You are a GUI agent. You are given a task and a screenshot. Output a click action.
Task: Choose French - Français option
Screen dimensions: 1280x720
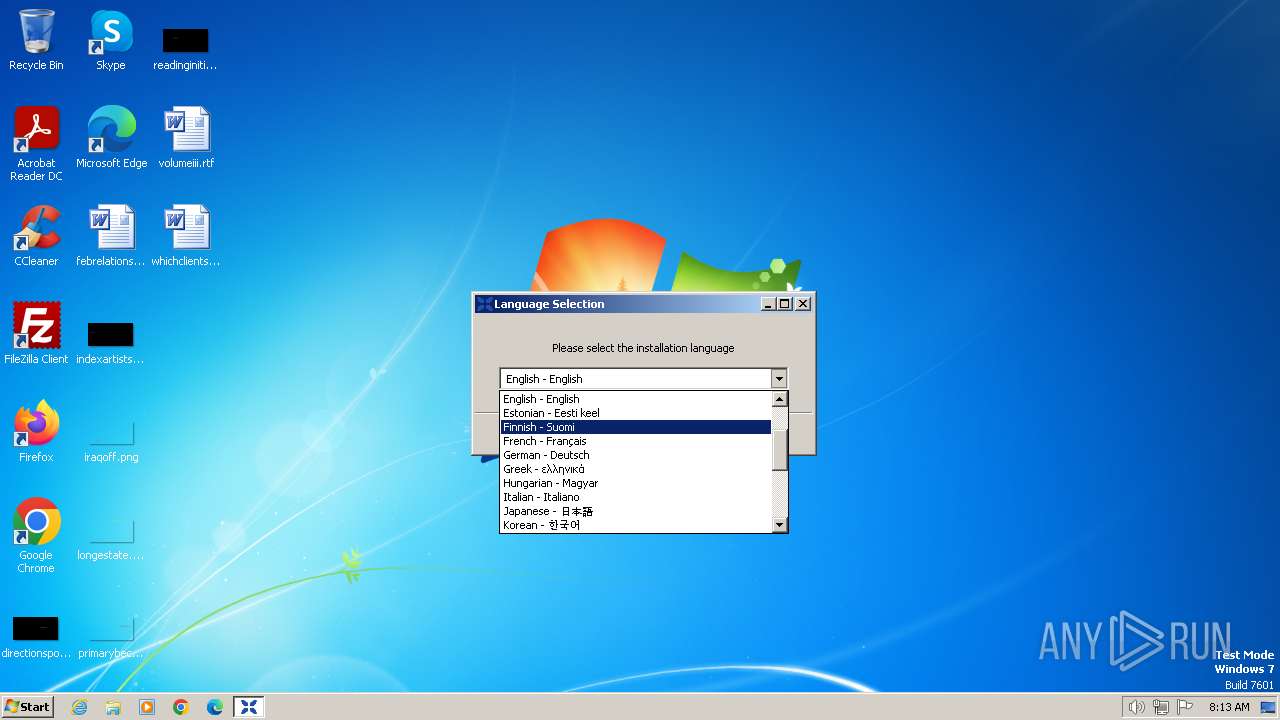[x=636, y=441]
